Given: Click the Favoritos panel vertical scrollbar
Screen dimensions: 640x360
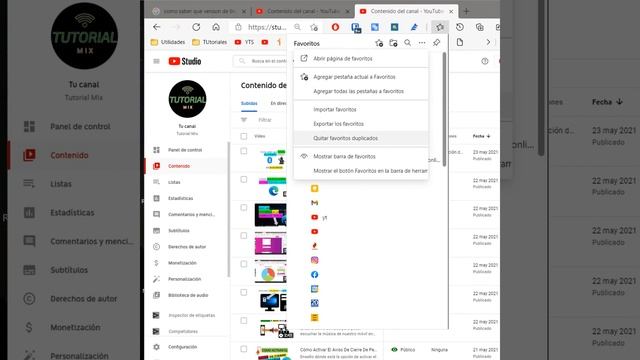Looking at the screenshot, I should point(444,109).
